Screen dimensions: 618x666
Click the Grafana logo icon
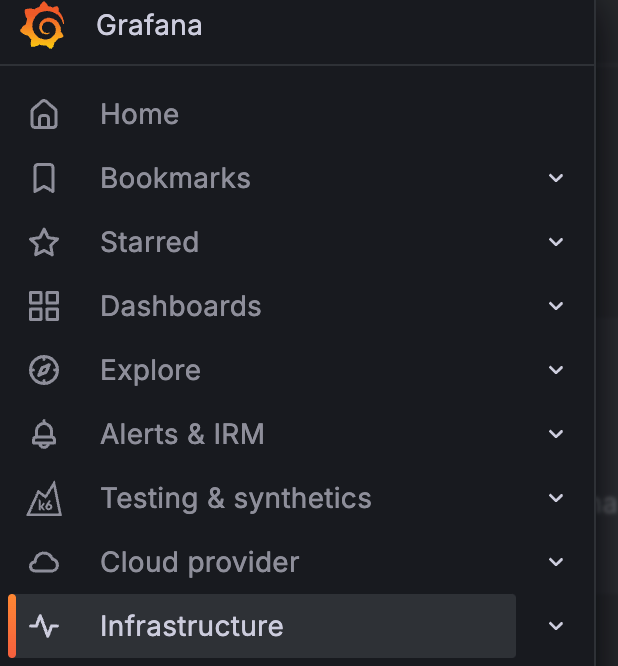(43, 25)
